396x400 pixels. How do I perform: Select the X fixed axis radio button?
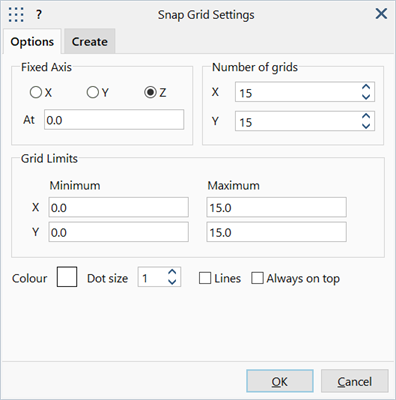36,92
